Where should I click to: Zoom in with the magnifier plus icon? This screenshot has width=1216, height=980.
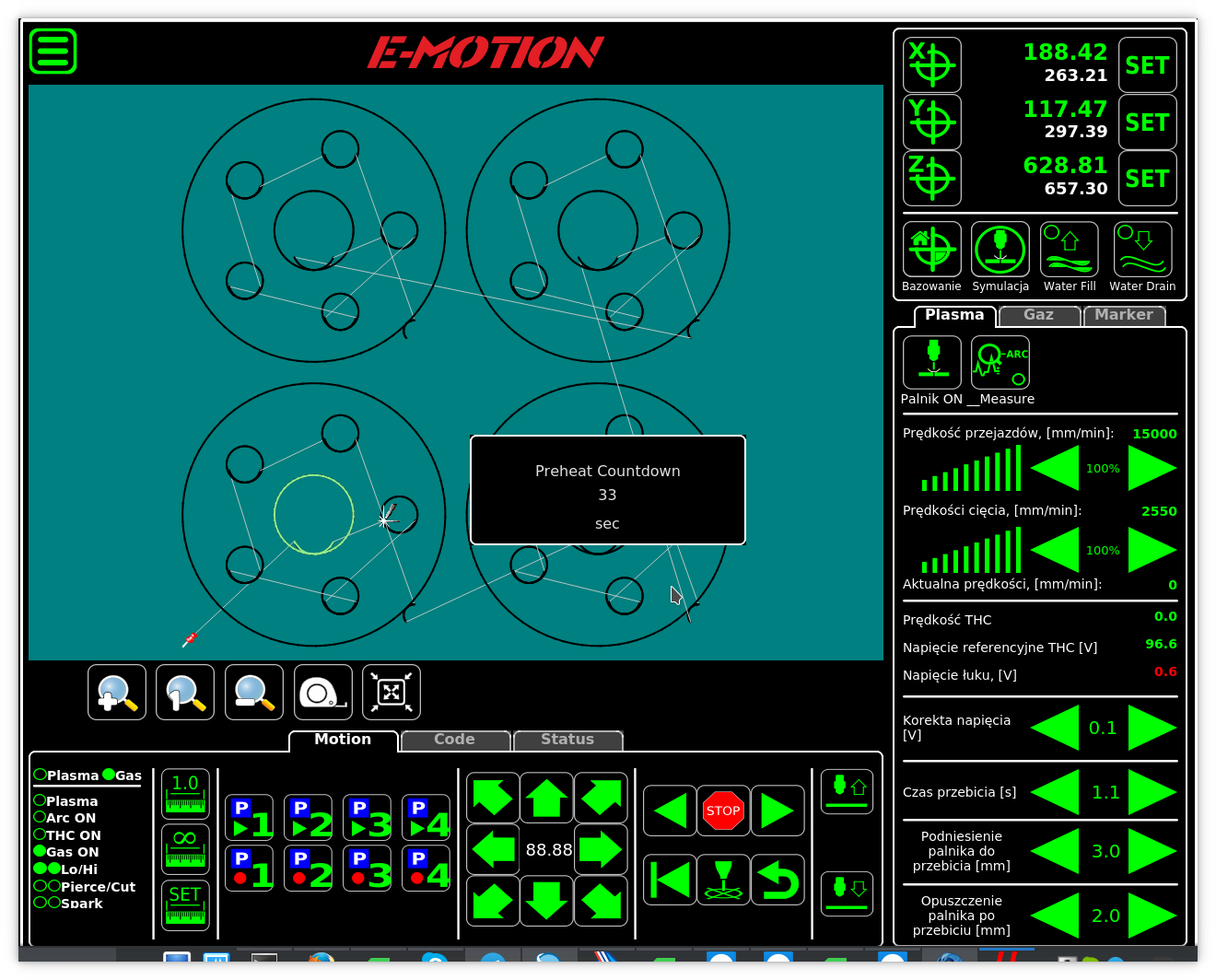117,693
